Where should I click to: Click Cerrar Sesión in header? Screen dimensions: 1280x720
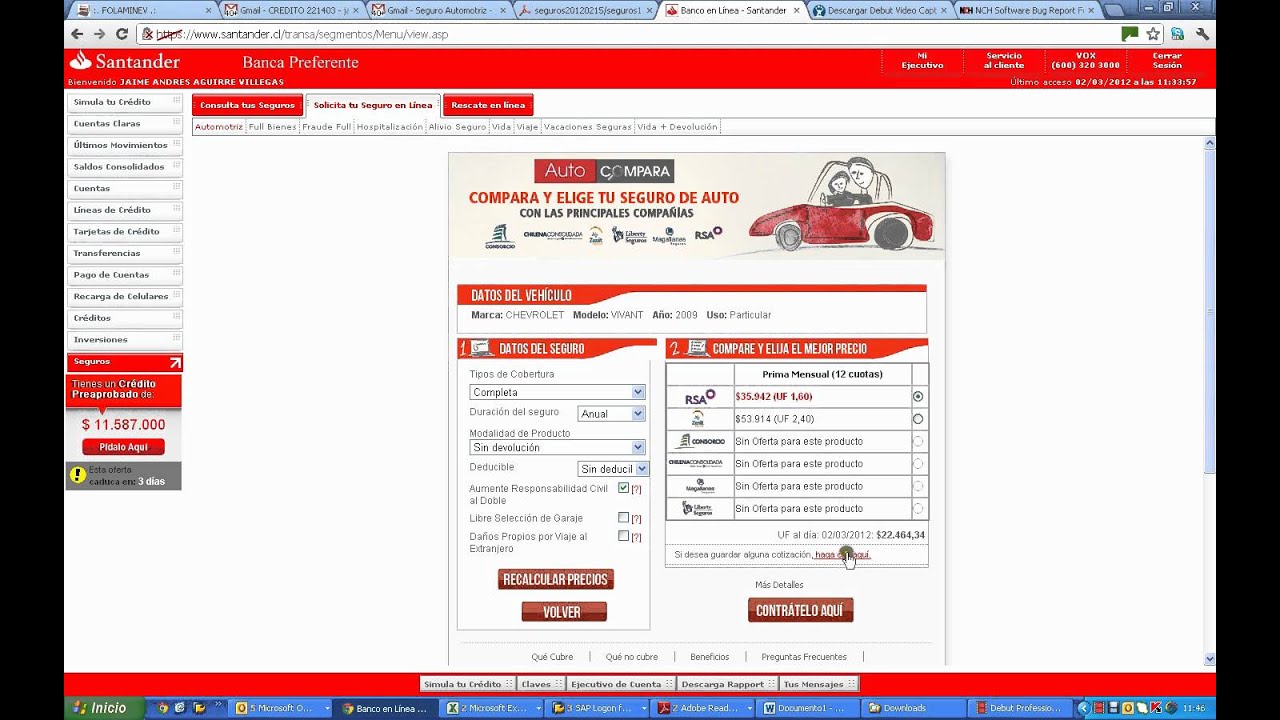1167,61
